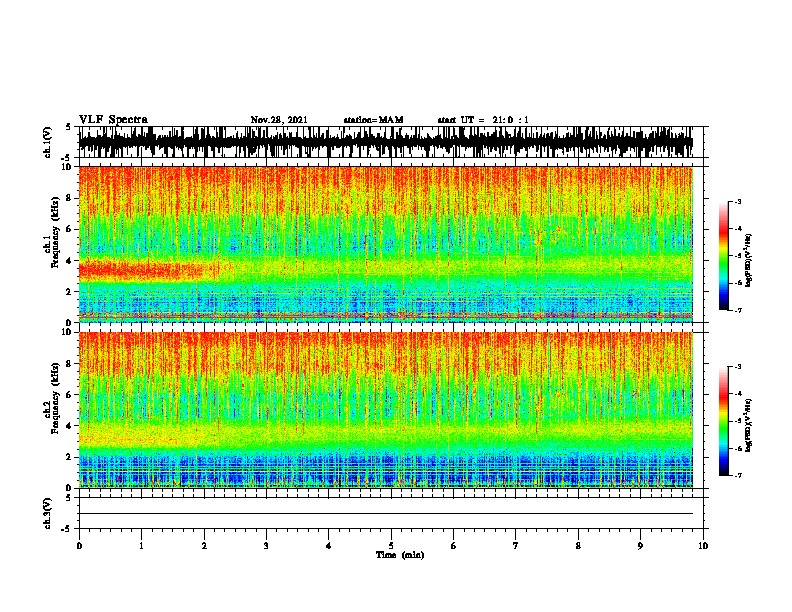Select the date label 'Nov.28, 2021'
This screenshot has width=792, height=612.
click(279, 120)
